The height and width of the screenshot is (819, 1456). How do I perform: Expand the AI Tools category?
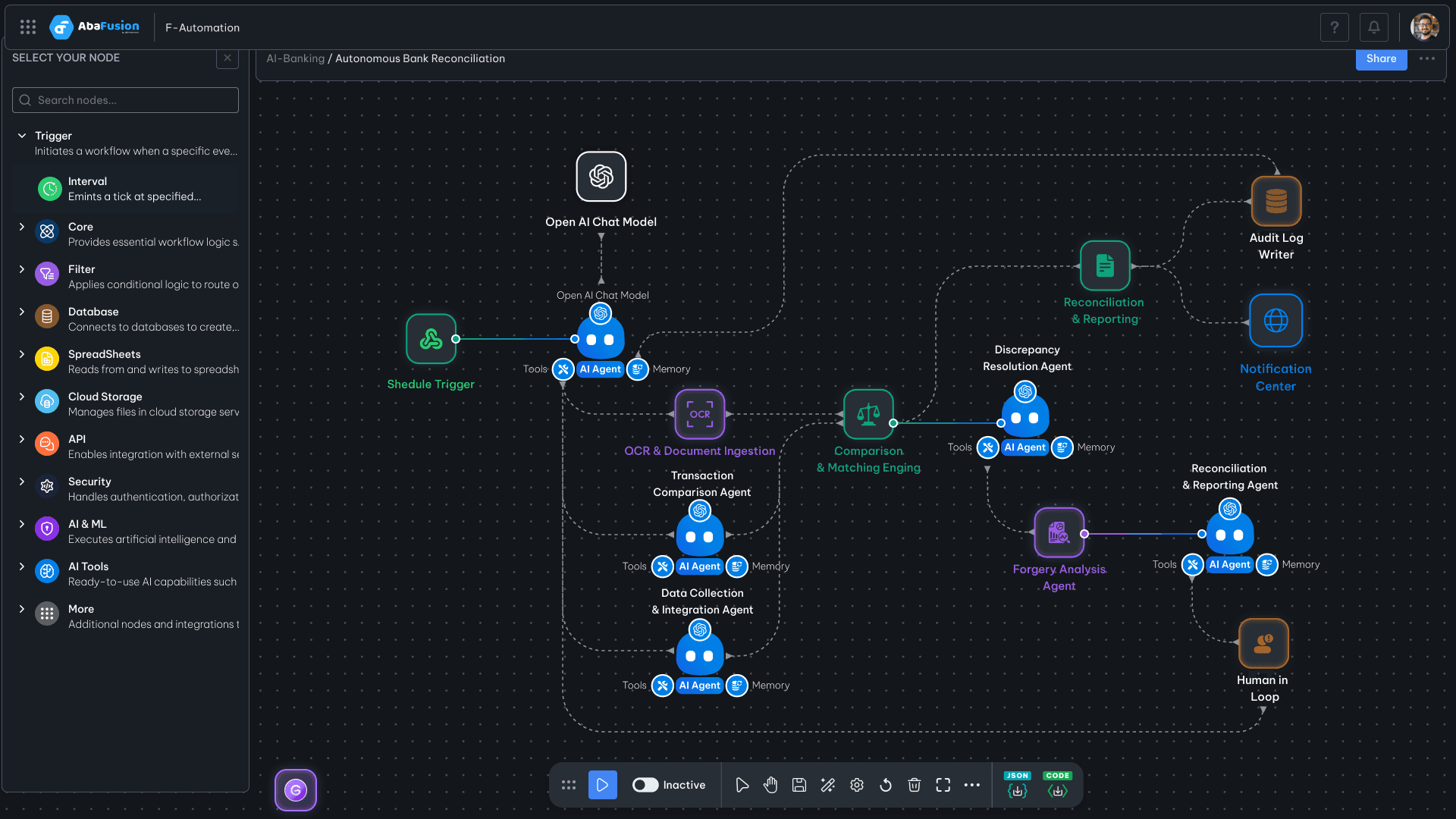coord(22,566)
